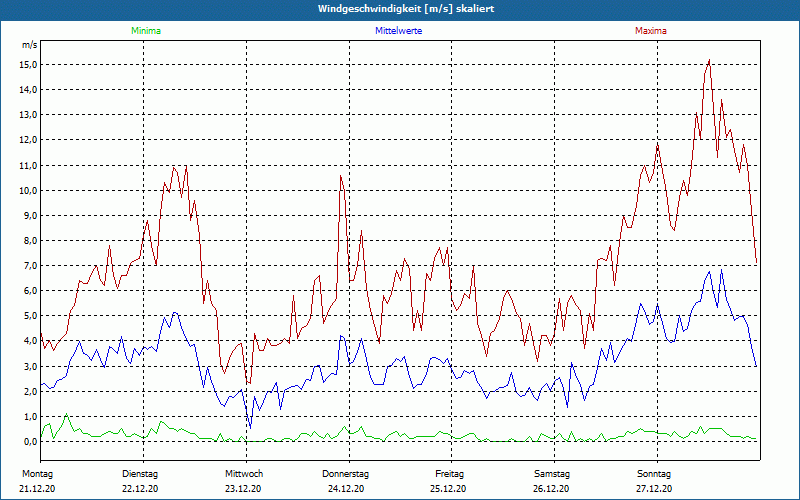Click the '2,0' y-axis value
800x500 pixels.
30,391
